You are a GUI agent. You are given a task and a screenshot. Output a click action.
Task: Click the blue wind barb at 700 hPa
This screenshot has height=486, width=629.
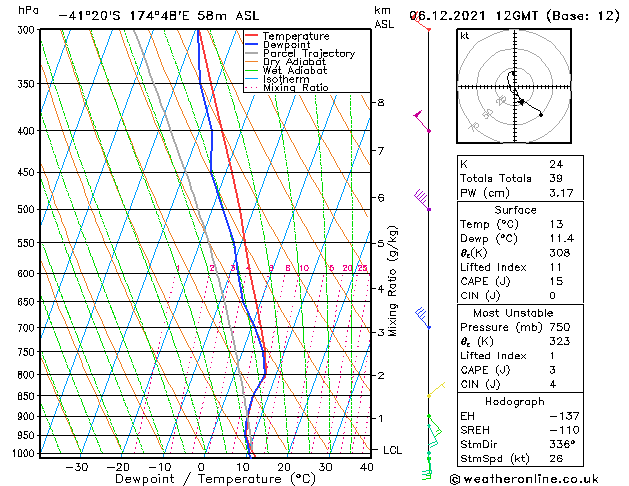(422, 318)
